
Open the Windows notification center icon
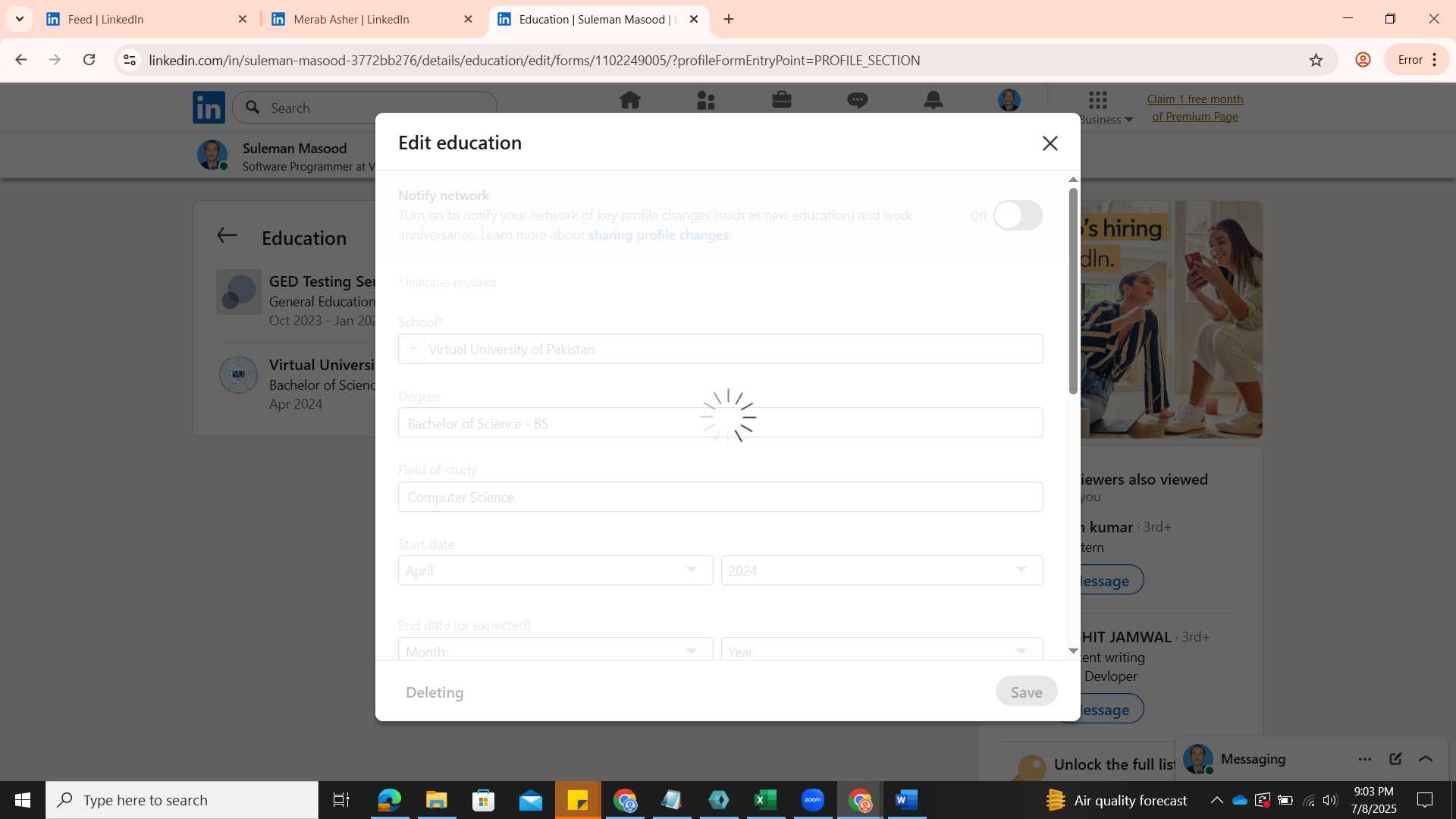pos(1425,800)
